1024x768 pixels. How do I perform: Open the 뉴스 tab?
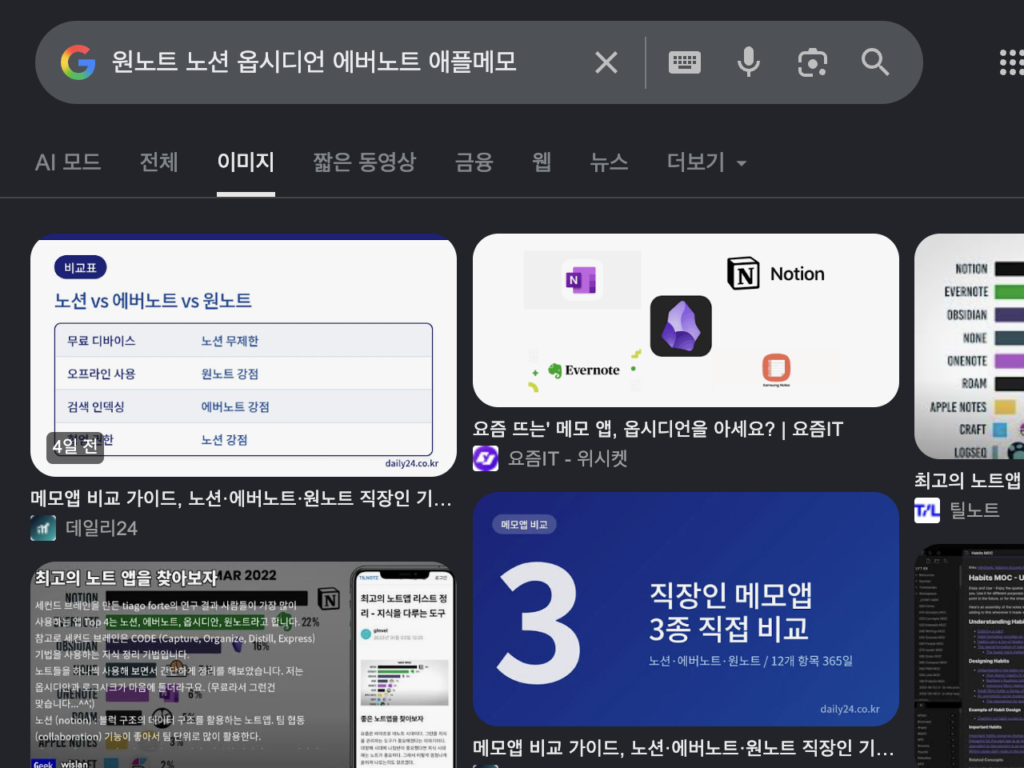[x=609, y=162]
